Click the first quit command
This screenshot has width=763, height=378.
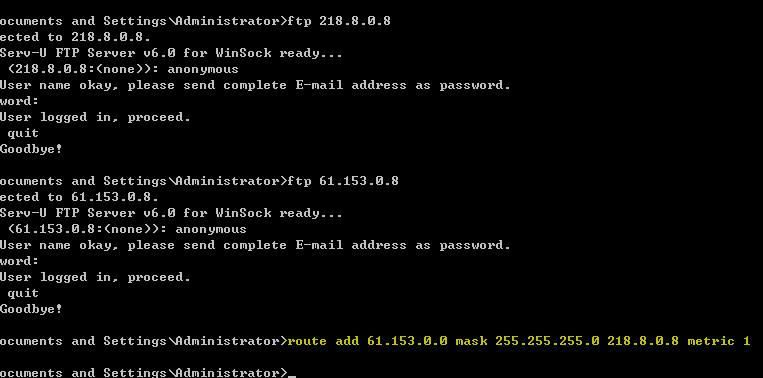pyautogui.click(x=23, y=134)
